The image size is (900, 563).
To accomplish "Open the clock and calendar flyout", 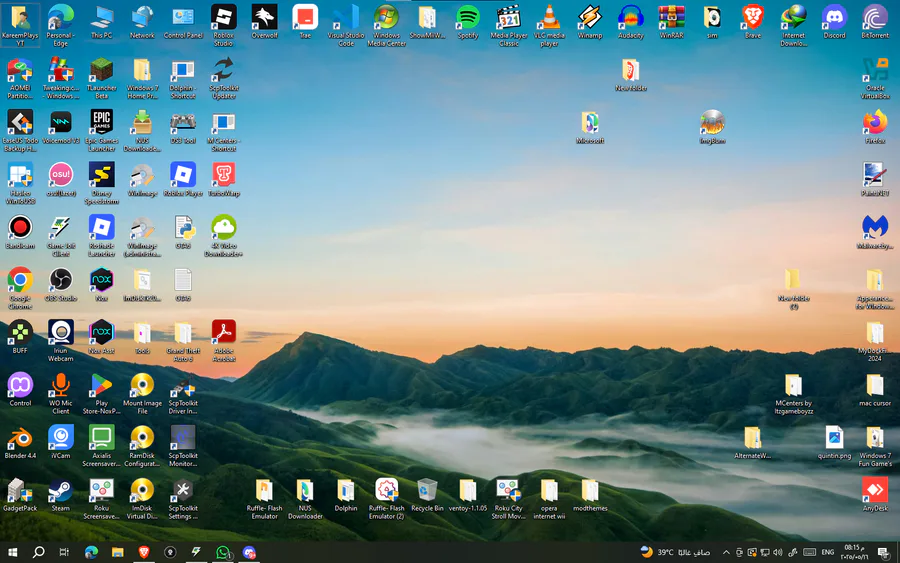I will (x=855, y=552).
